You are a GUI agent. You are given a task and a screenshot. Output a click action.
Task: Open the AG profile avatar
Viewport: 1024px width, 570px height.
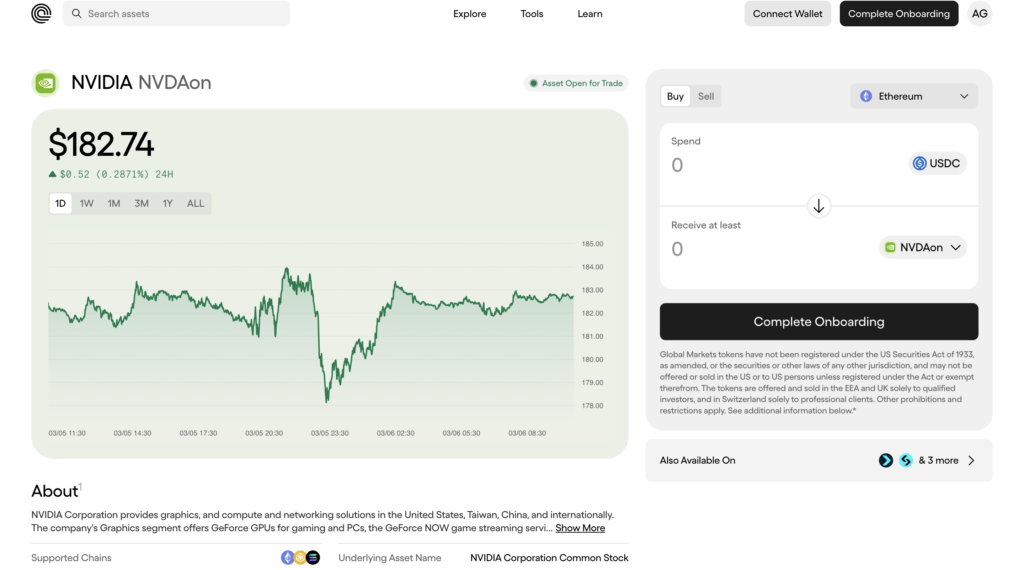click(980, 14)
